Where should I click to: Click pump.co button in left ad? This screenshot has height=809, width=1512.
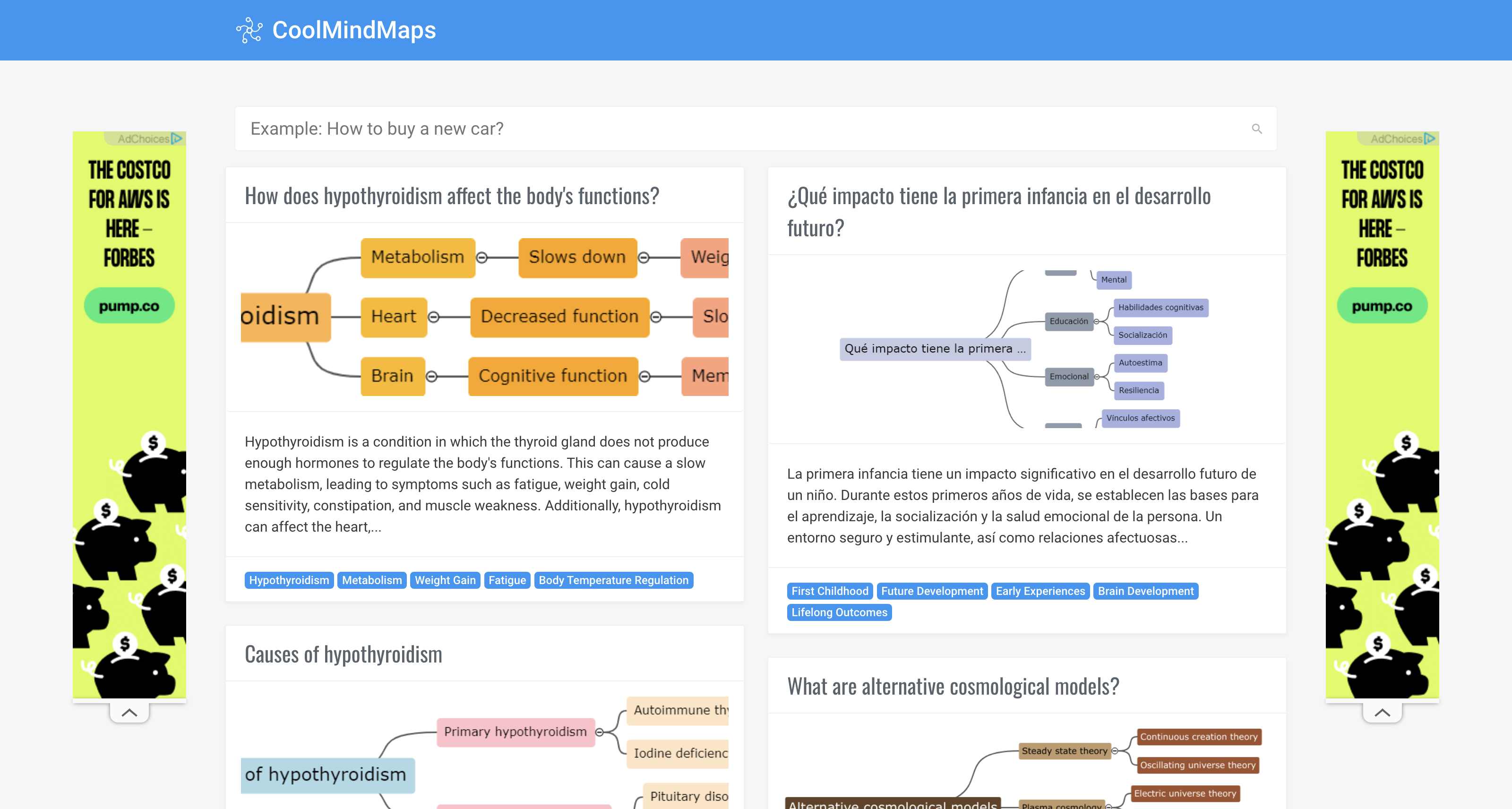(129, 305)
